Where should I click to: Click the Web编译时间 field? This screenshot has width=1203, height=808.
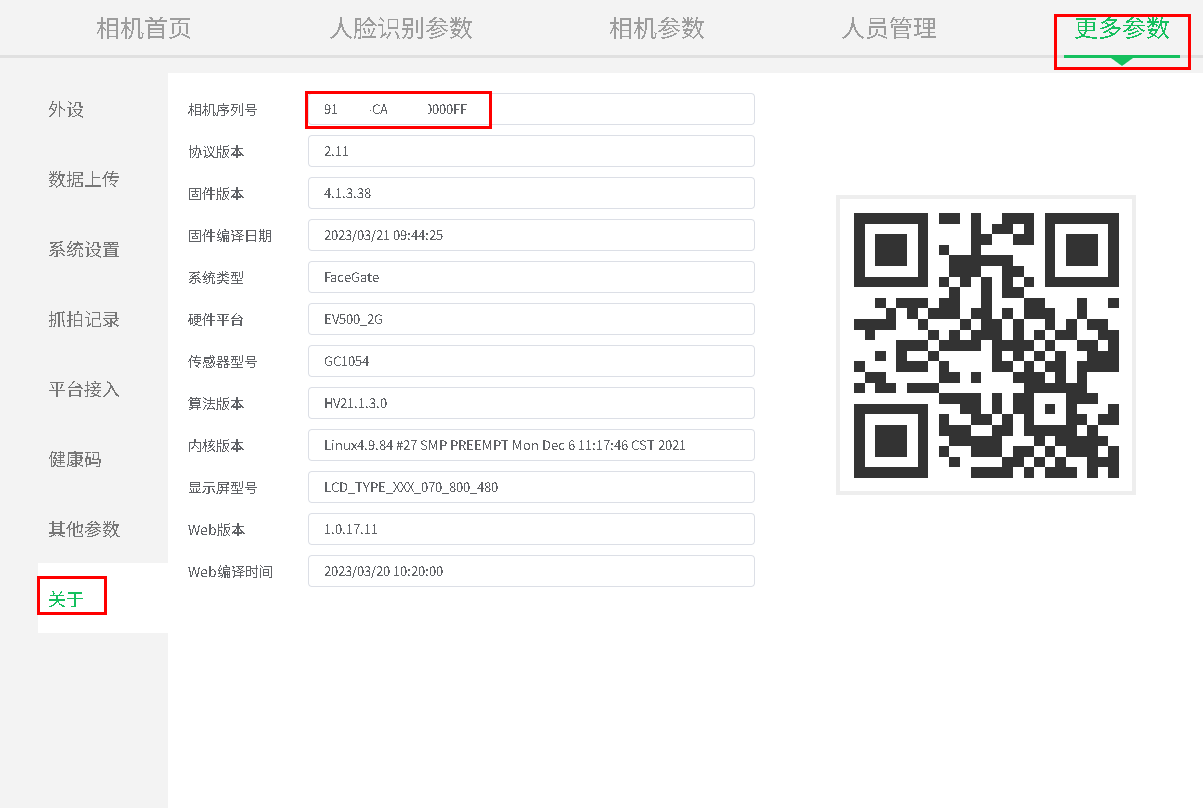pos(531,571)
